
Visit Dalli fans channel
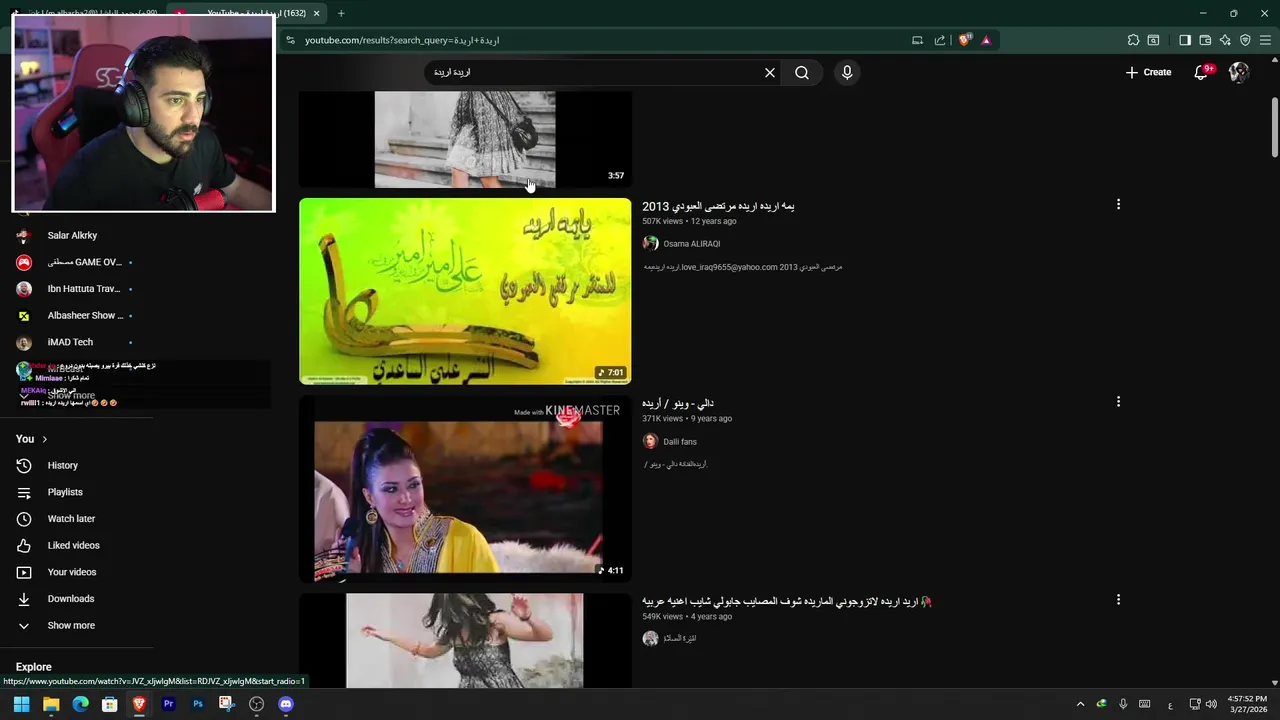coord(680,442)
